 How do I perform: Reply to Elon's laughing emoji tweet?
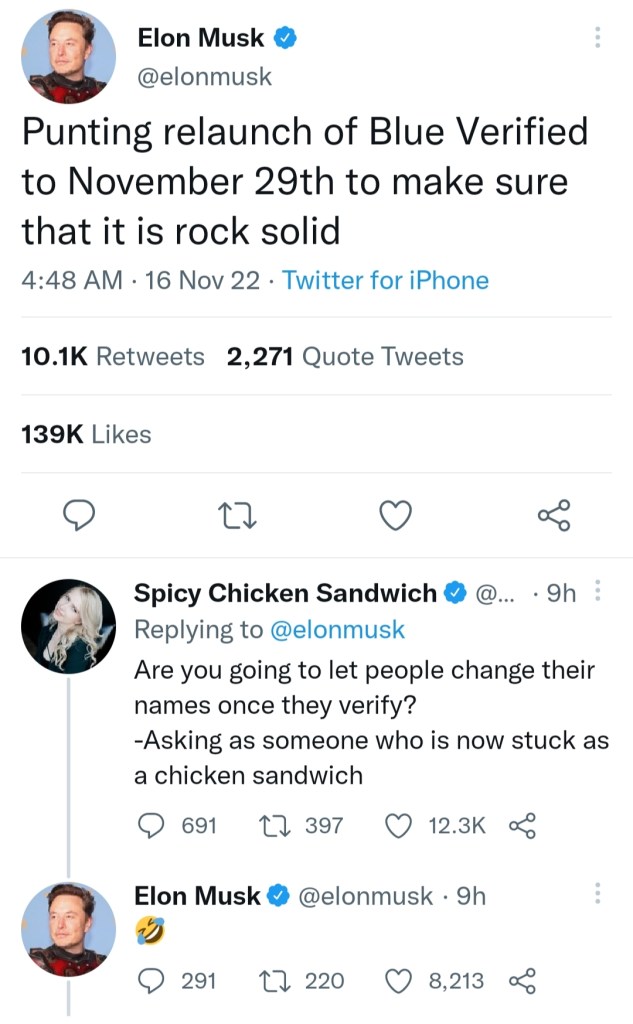(x=151, y=981)
